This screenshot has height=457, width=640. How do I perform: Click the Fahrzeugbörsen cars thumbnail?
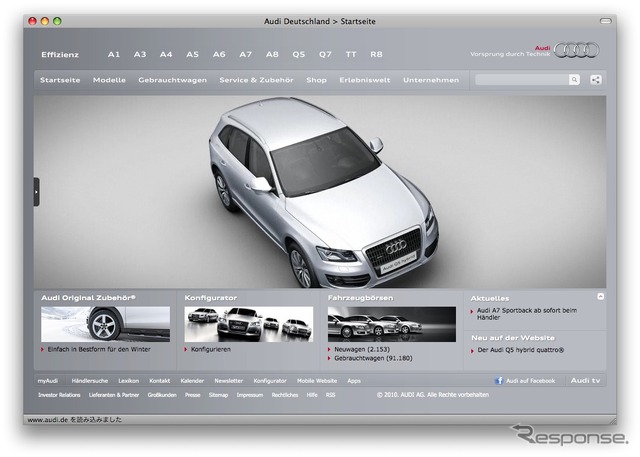click(x=392, y=324)
